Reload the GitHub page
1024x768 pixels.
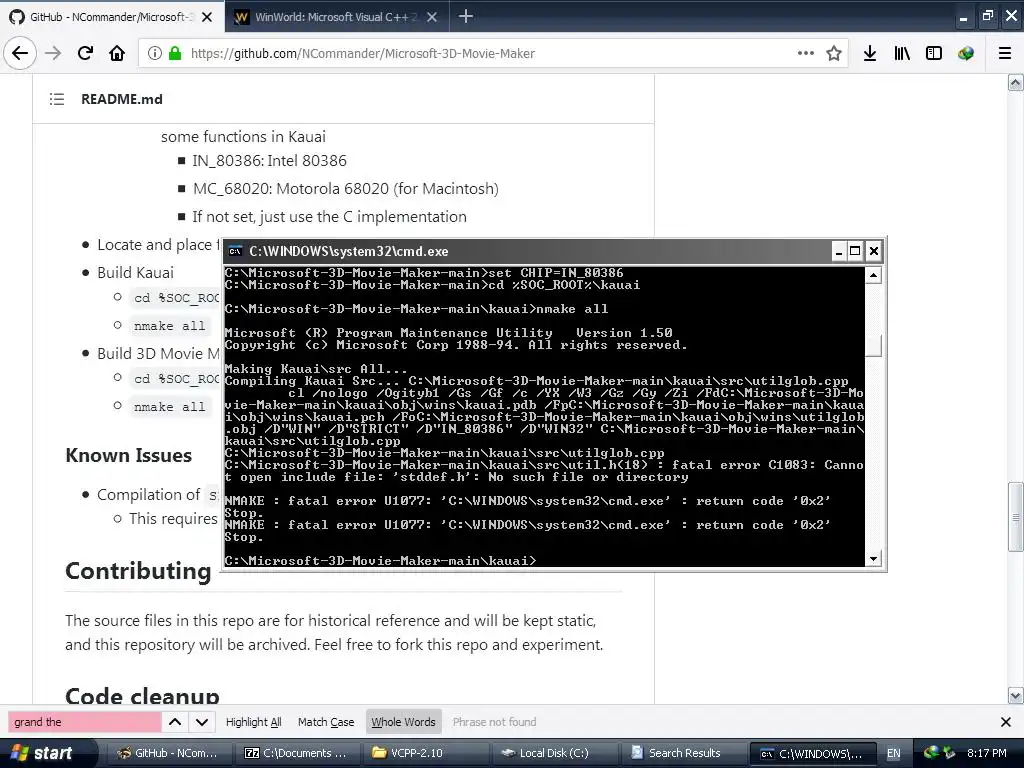pyautogui.click(x=86, y=53)
